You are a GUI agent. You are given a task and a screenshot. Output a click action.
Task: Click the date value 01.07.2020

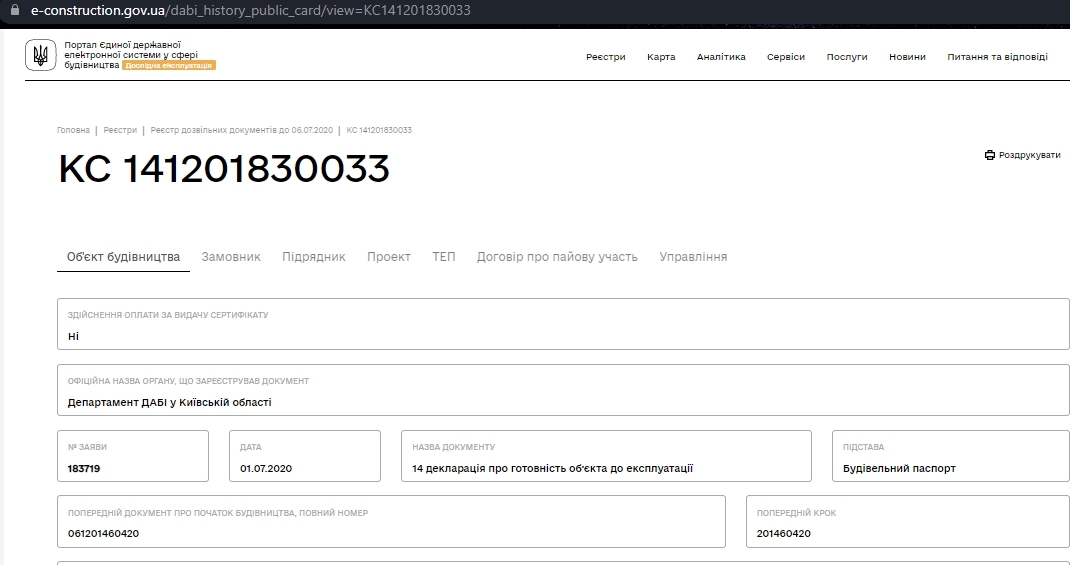pyautogui.click(x=265, y=468)
